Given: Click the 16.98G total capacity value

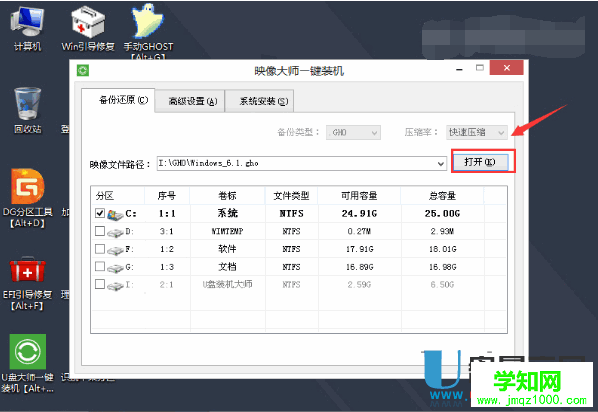Looking at the screenshot, I should pyautogui.click(x=442, y=267).
